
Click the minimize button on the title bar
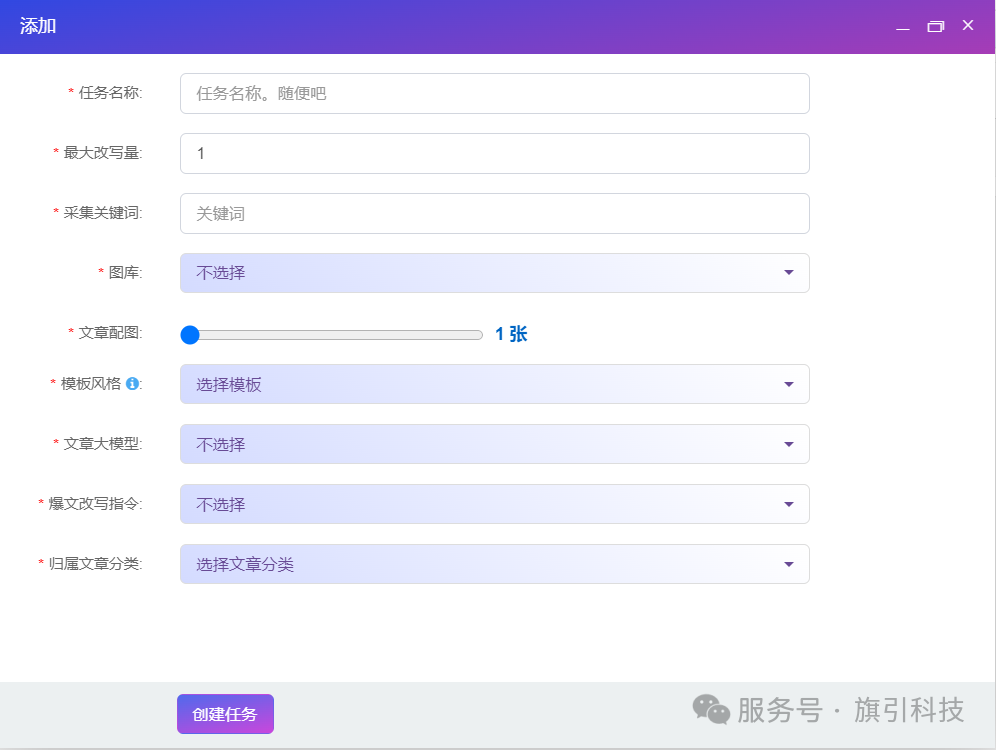coord(903,26)
